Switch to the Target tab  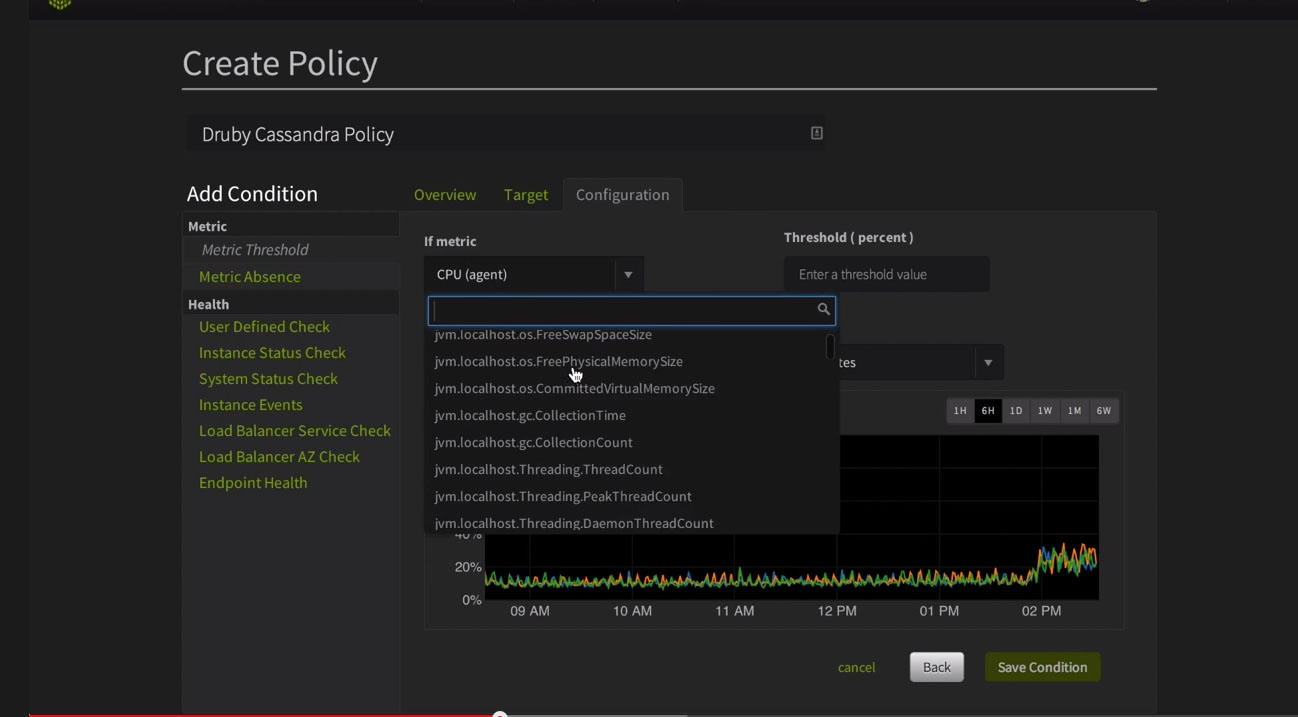526,194
